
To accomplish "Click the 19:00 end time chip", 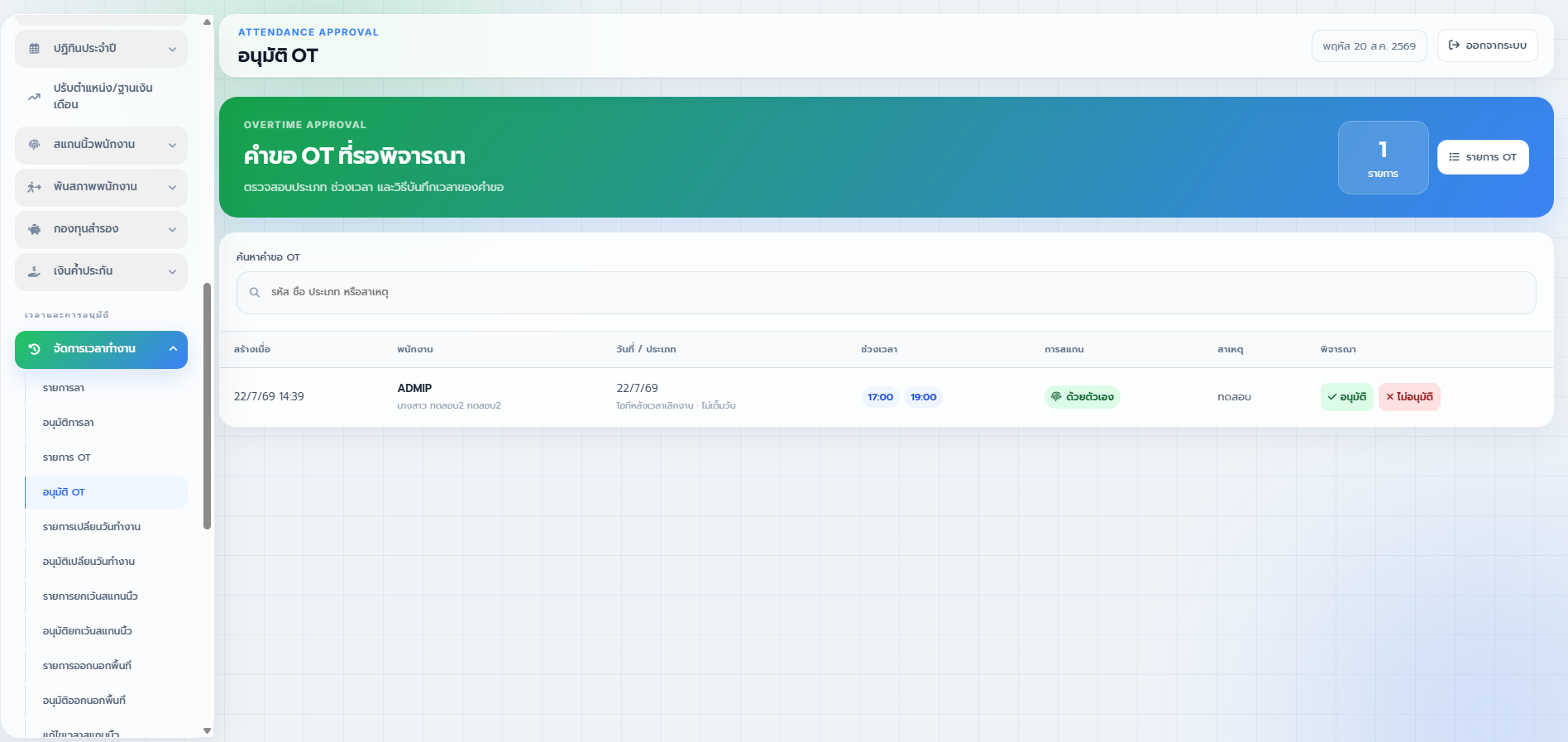I will pos(924,397).
